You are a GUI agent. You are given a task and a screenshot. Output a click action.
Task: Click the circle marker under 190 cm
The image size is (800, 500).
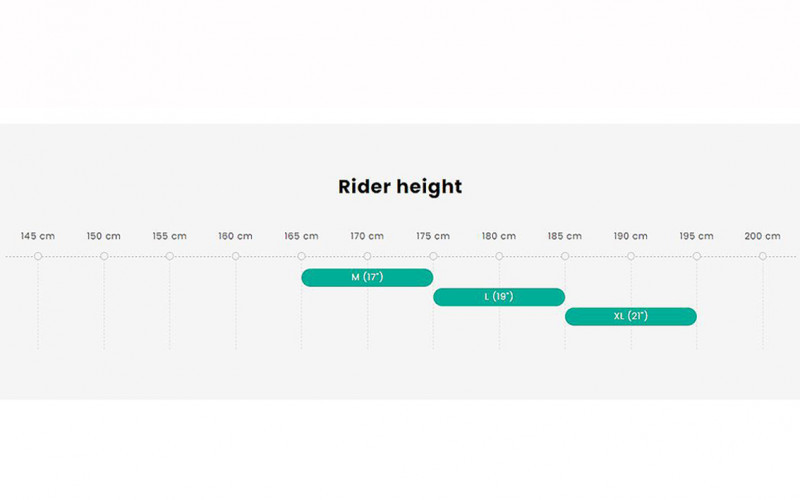coord(631,257)
